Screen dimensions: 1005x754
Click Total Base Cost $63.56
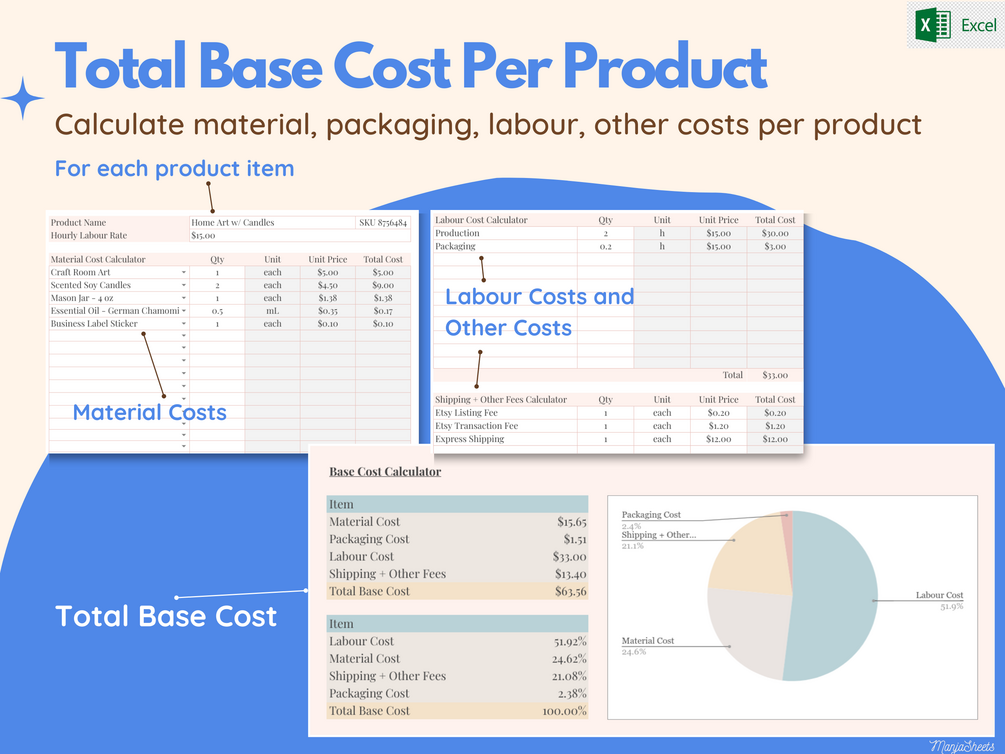pos(570,591)
